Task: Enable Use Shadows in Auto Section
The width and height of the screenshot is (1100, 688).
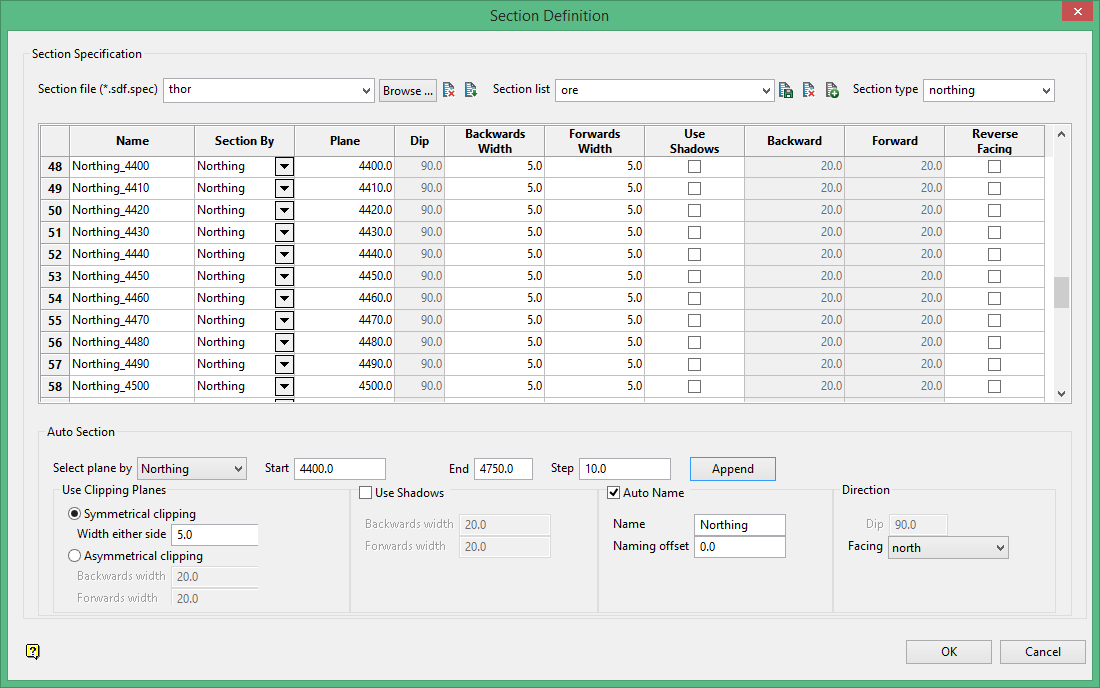Action: click(366, 493)
